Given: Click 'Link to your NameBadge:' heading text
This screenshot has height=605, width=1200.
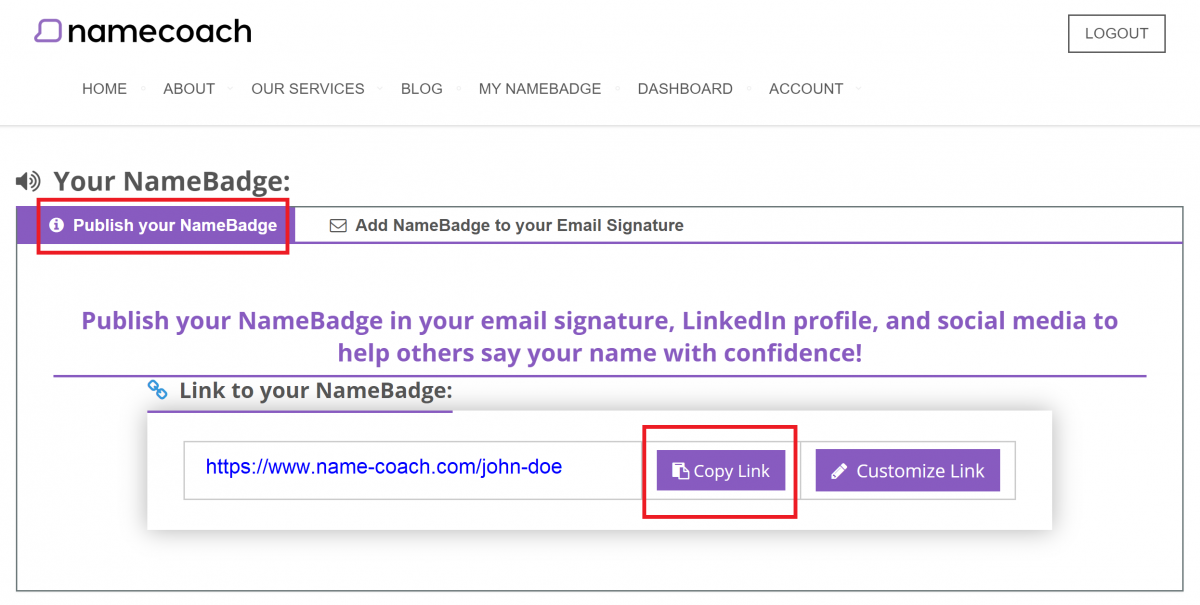Looking at the screenshot, I should click(x=316, y=390).
